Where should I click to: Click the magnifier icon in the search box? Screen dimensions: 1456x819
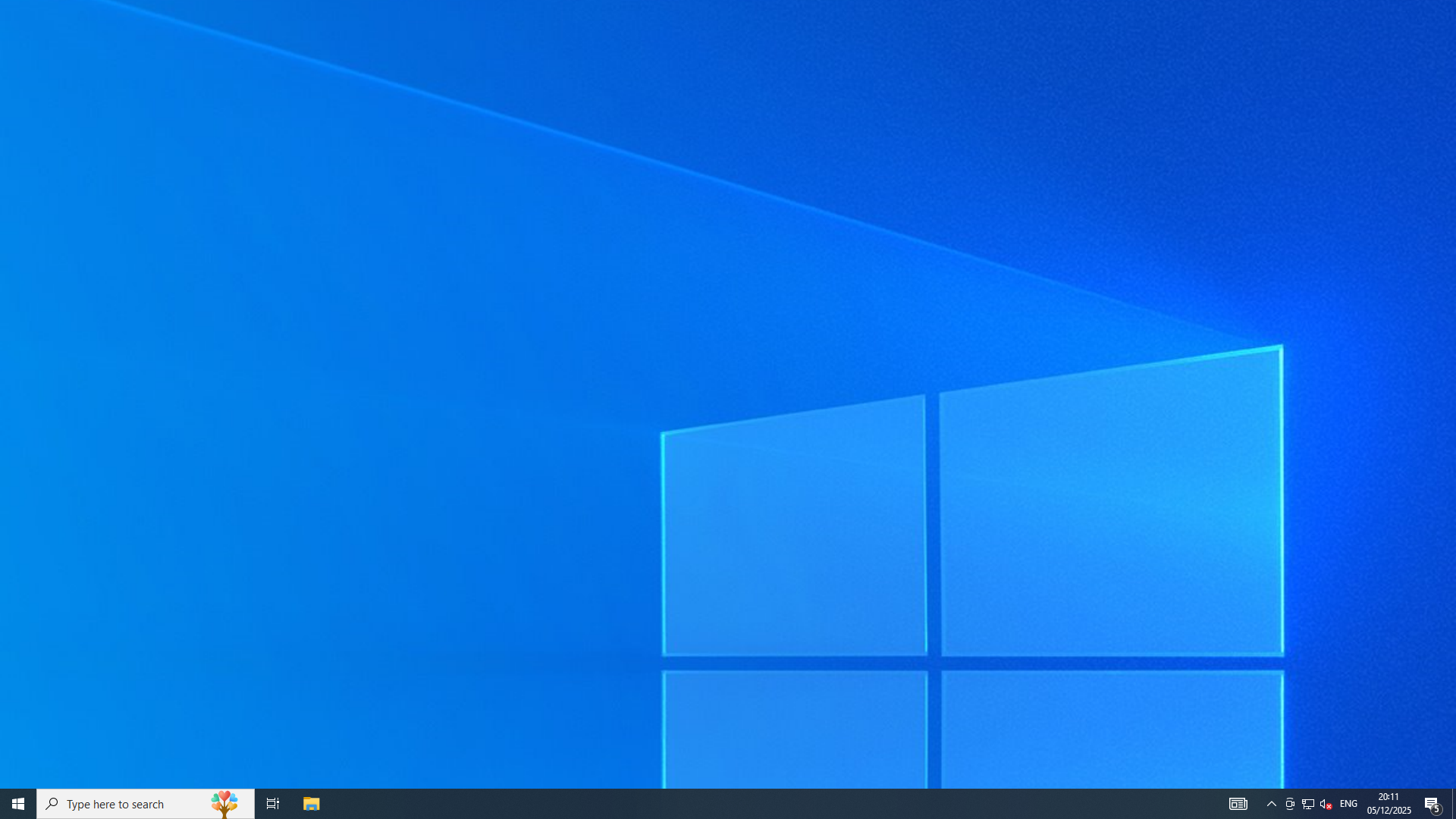coord(52,804)
